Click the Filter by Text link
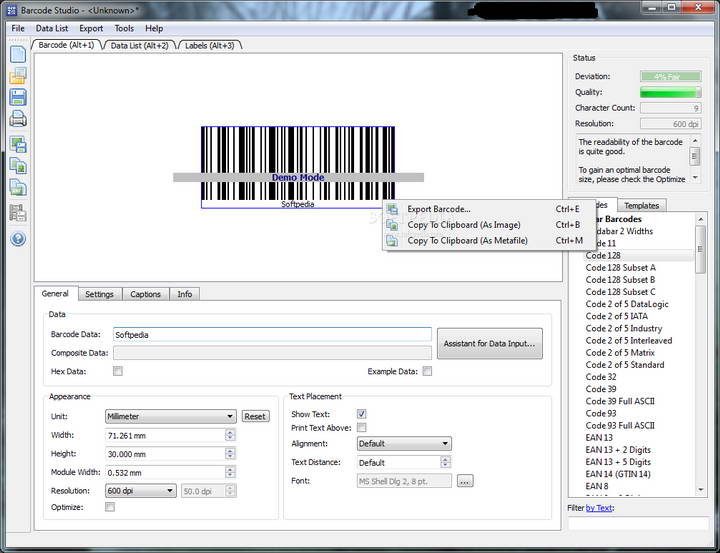This screenshot has height=553, width=720. (x=599, y=508)
